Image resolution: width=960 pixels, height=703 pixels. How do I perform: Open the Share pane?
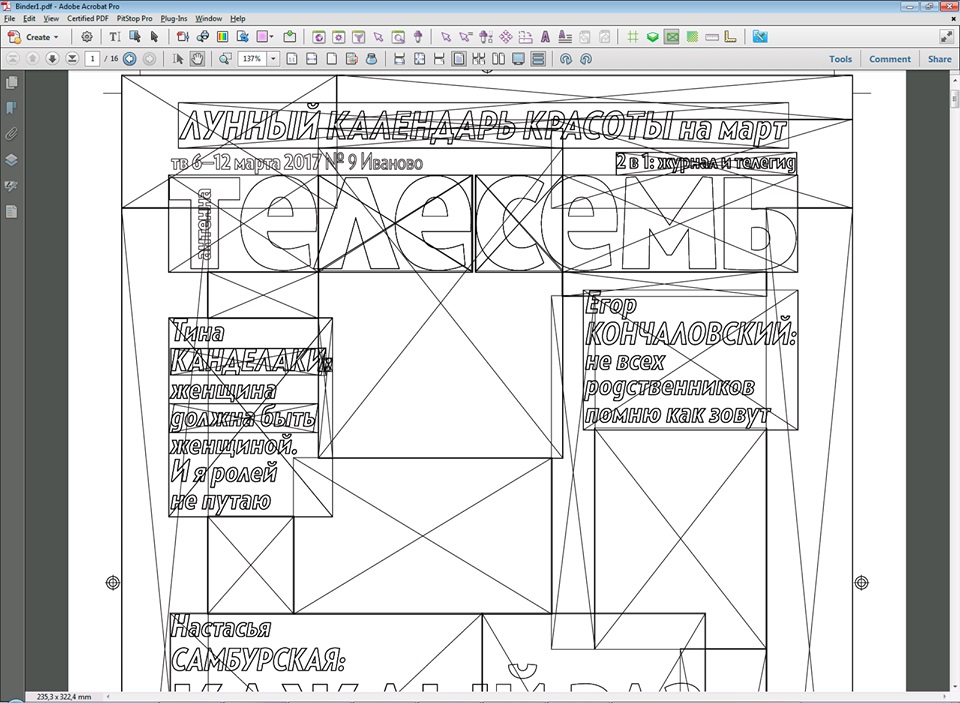[939, 59]
